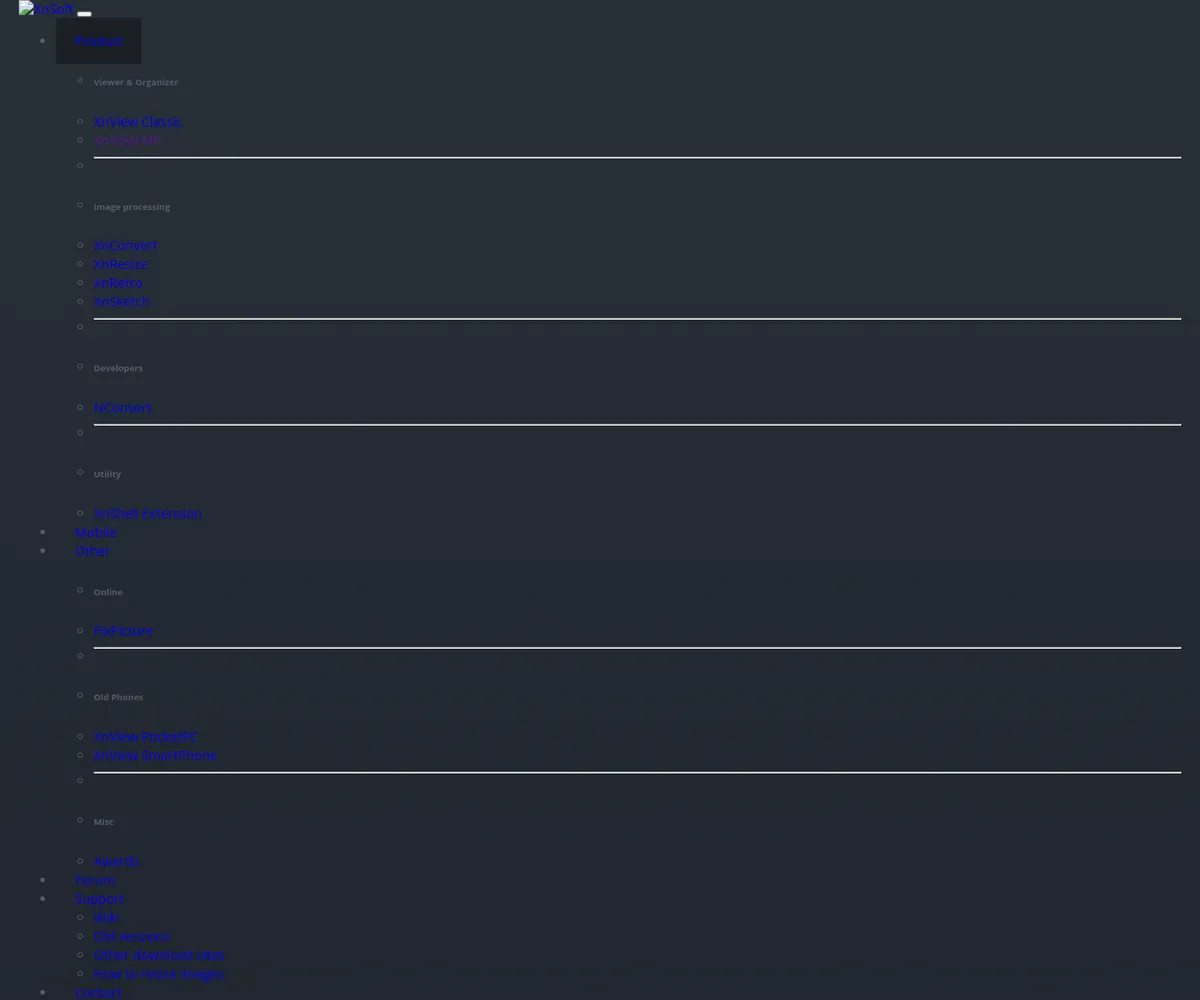Expand the Other section in navigation
Image resolution: width=1200 pixels, height=1000 pixels.
[92, 550]
